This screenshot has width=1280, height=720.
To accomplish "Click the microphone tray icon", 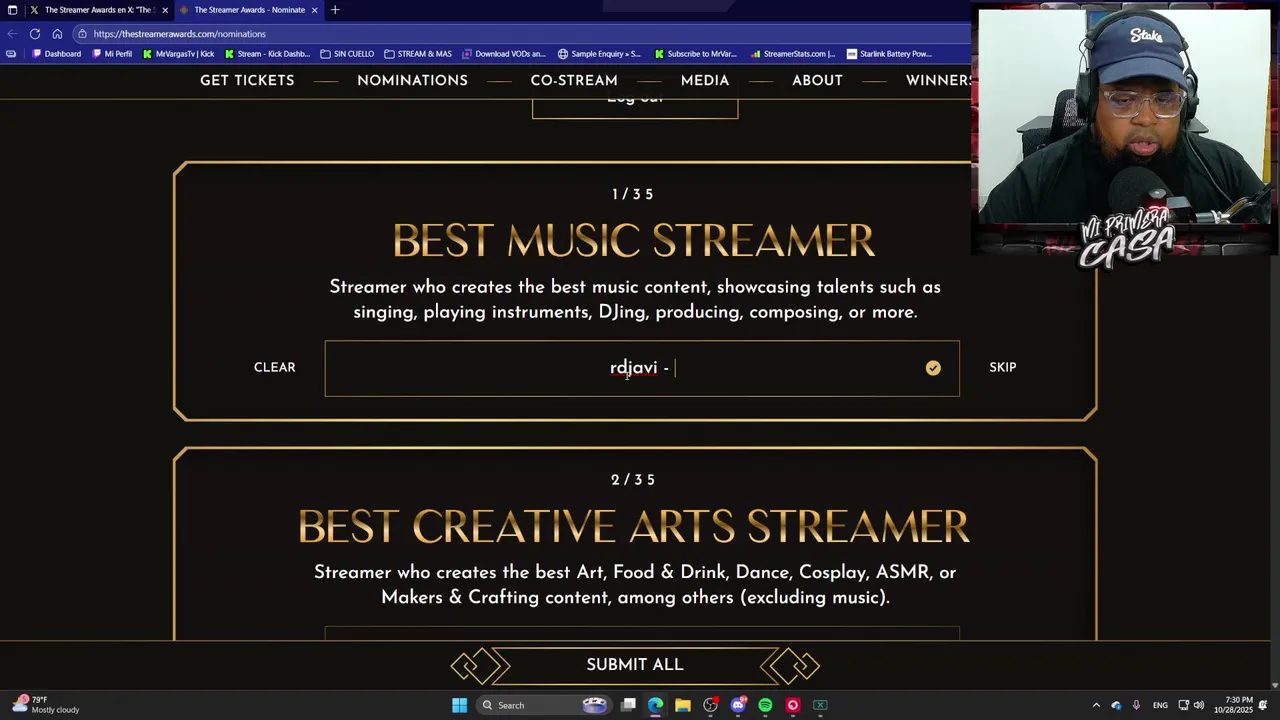I will [x=1135, y=705].
